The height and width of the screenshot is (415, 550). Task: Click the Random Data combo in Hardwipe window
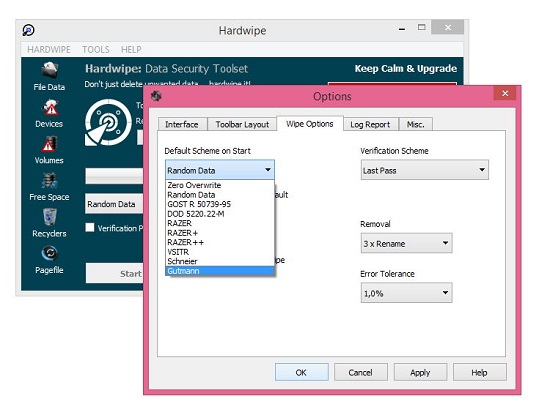pos(114,204)
